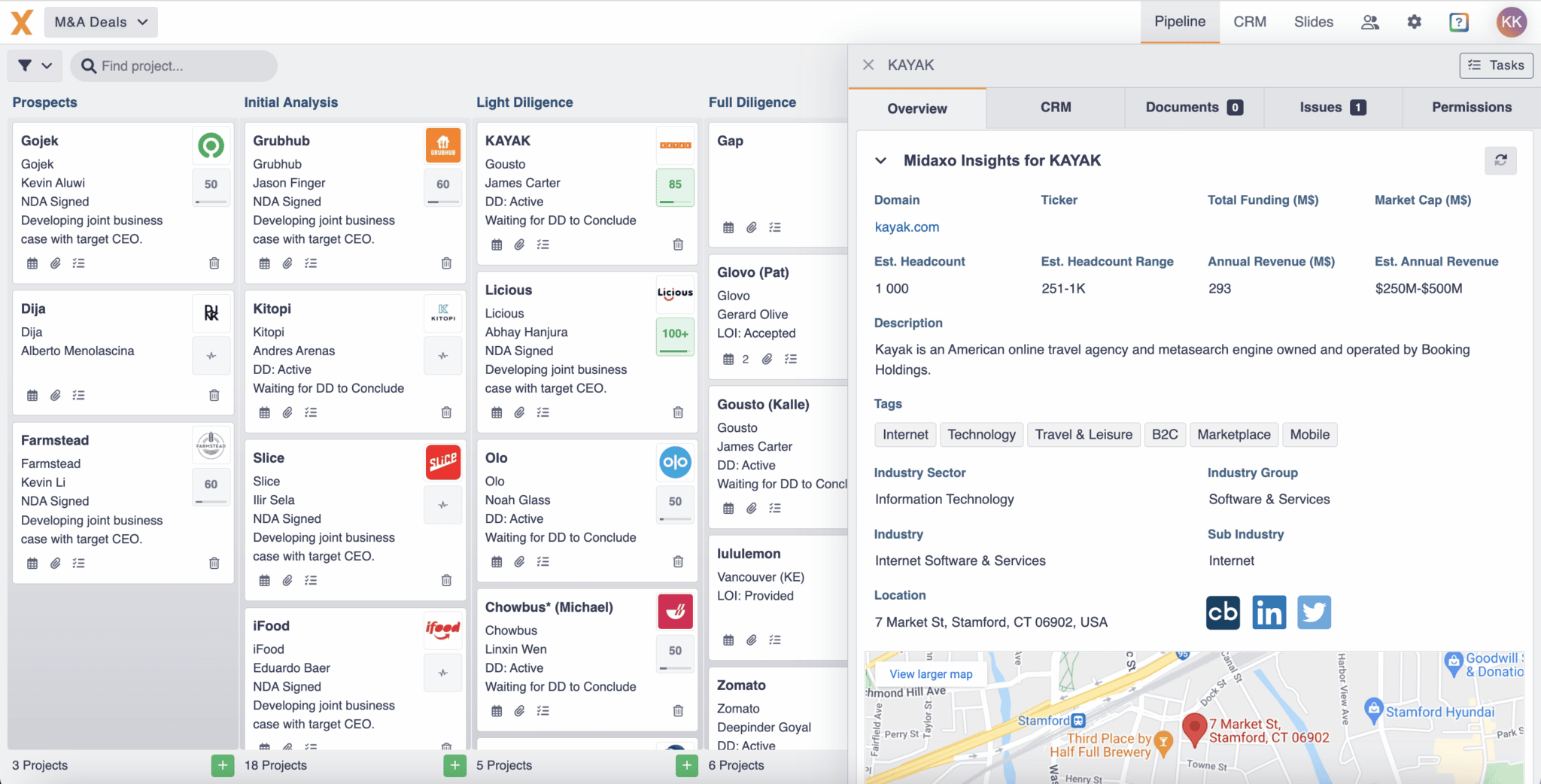Screen dimensions: 1541x784
Task: Collapse Midaxo Insights for KAYAK section
Action: point(880,160)
